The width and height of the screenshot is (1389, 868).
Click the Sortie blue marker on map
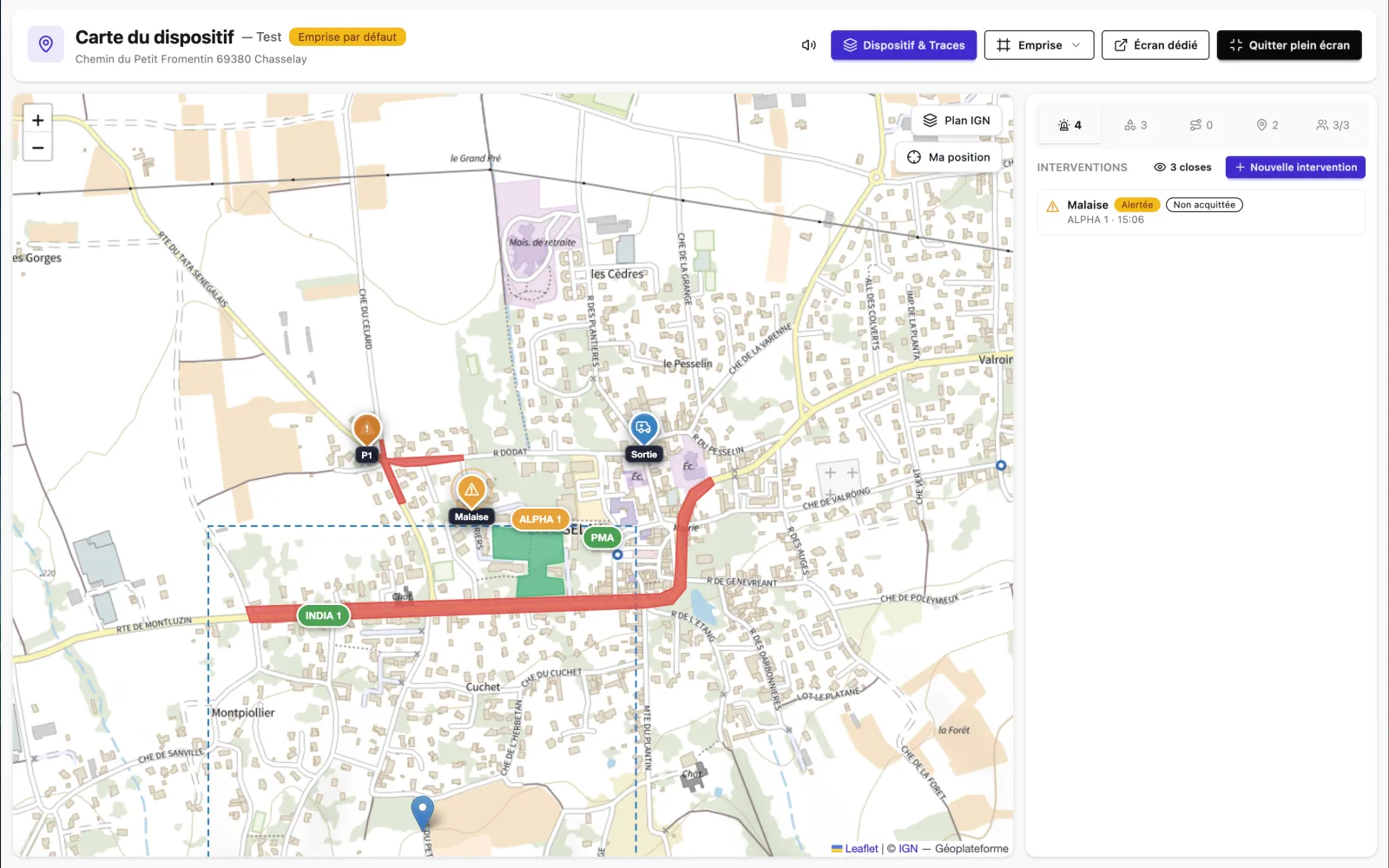pos(643,429)
